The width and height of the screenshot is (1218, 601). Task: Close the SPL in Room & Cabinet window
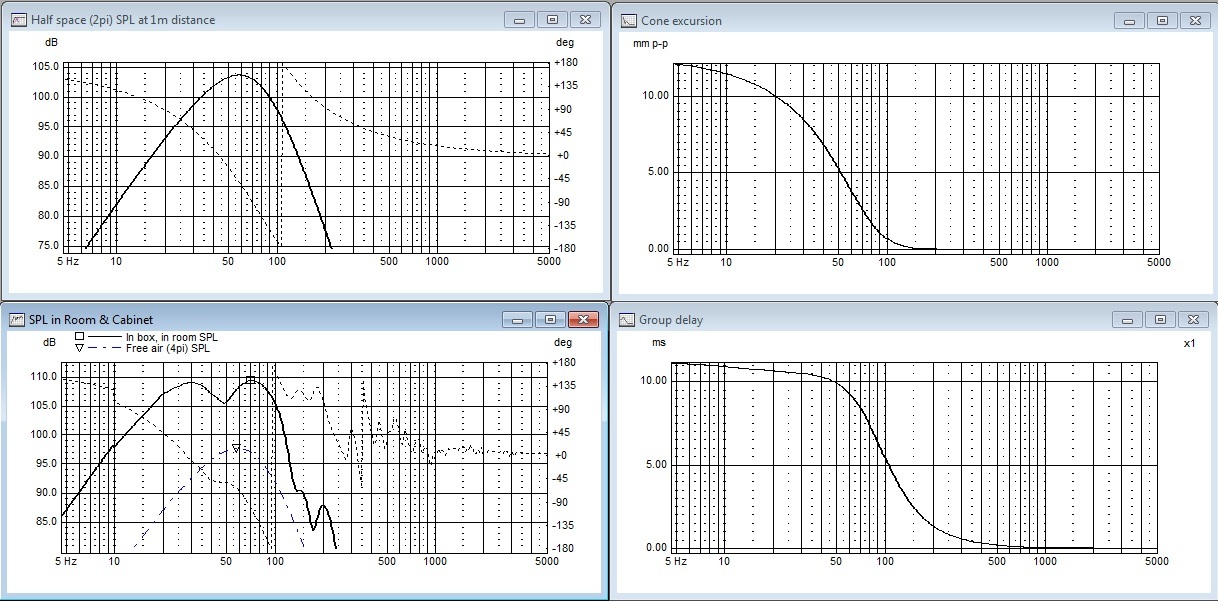(x=582, y=319)
